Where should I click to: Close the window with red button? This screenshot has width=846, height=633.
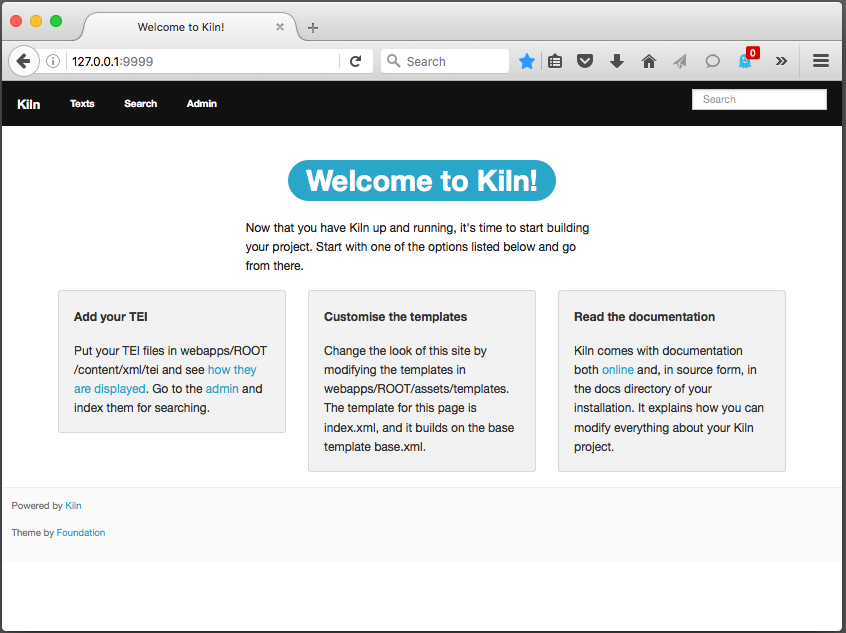point(16,21)
